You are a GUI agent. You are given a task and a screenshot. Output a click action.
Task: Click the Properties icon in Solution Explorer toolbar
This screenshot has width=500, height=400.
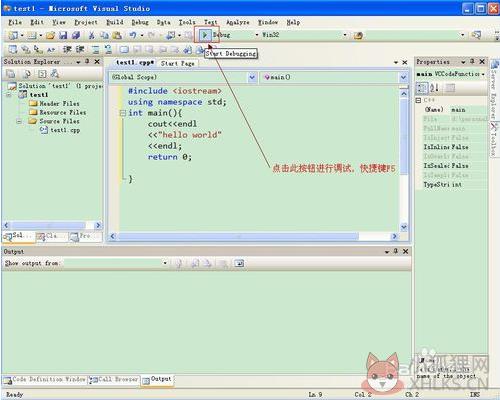tap(11, 74)
